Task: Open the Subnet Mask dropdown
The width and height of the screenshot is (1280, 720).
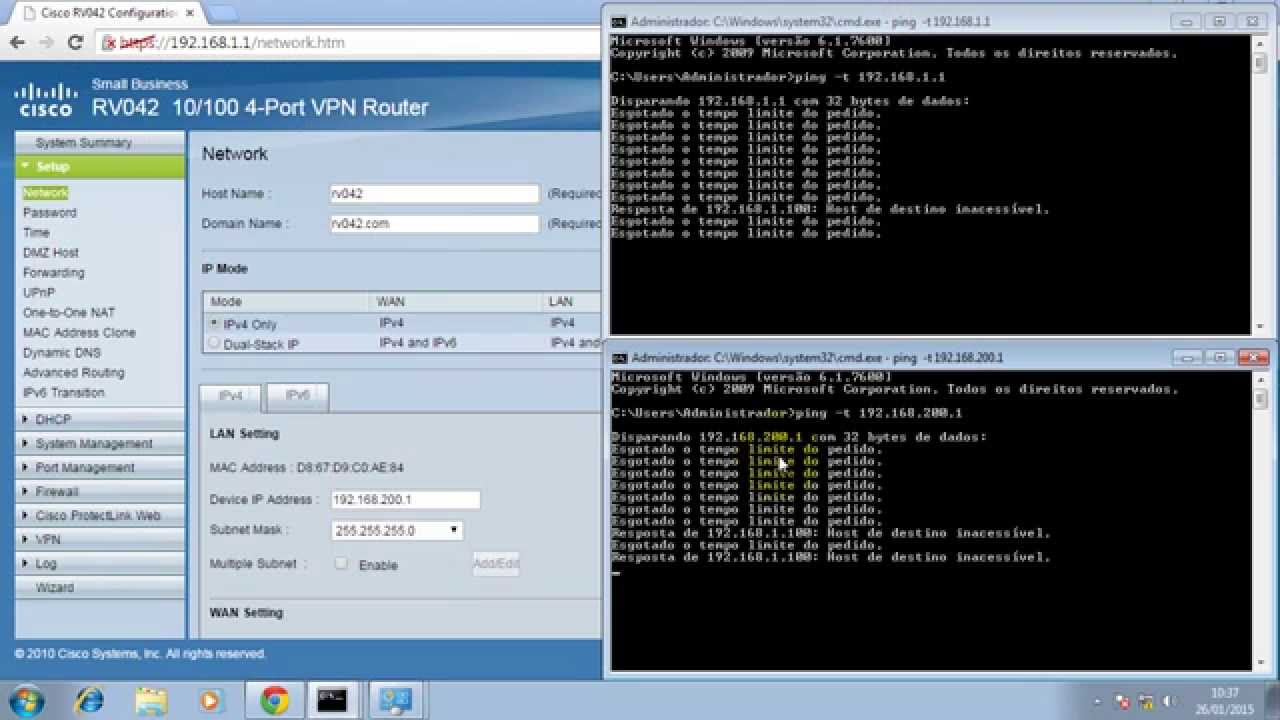Action: [397, 530]
